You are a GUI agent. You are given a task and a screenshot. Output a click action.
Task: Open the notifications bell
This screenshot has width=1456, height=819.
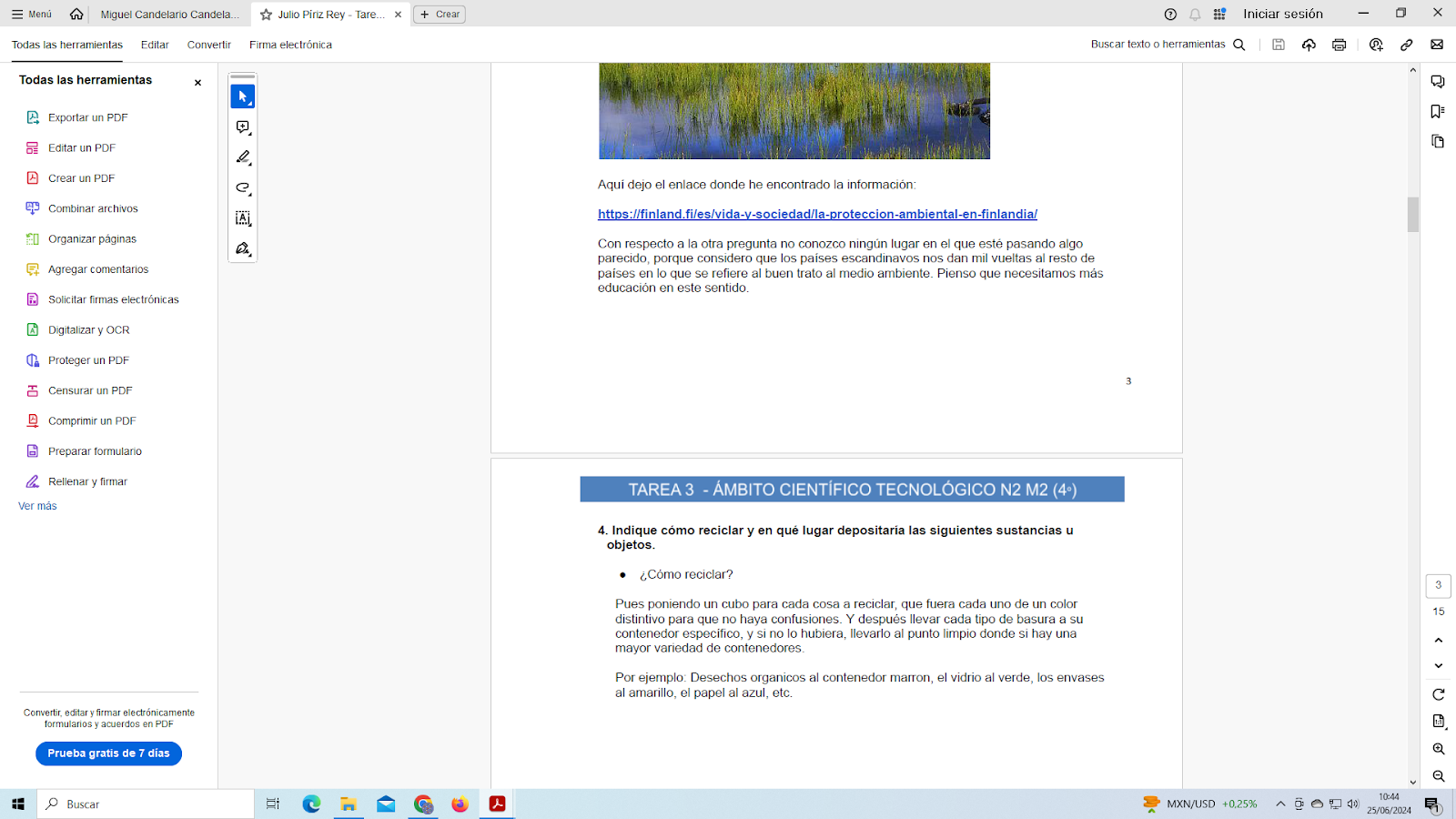pos(1195,14)
